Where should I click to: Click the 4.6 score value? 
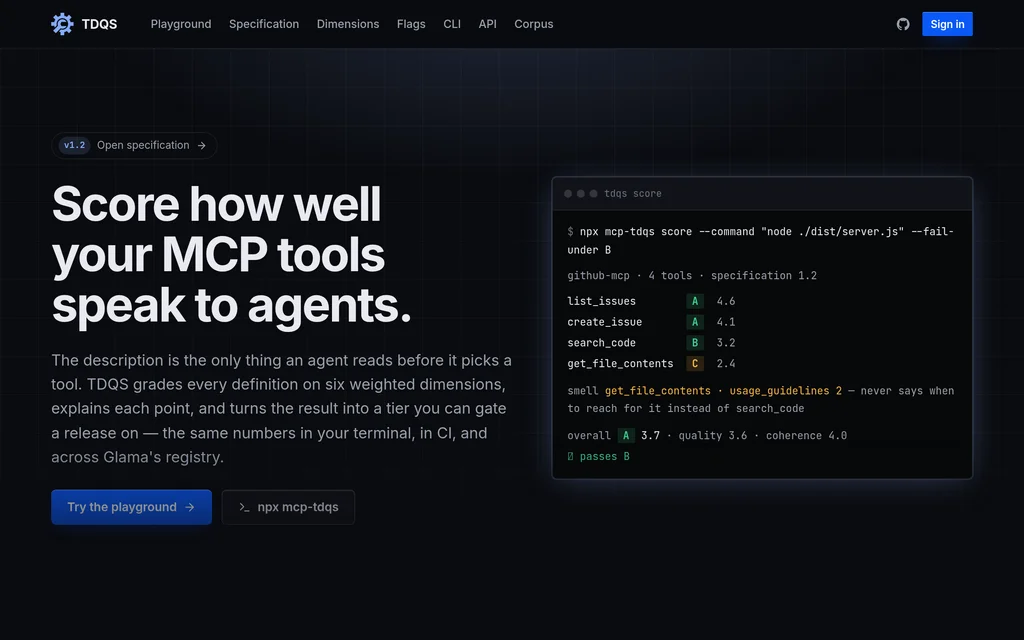coord(726,301)
